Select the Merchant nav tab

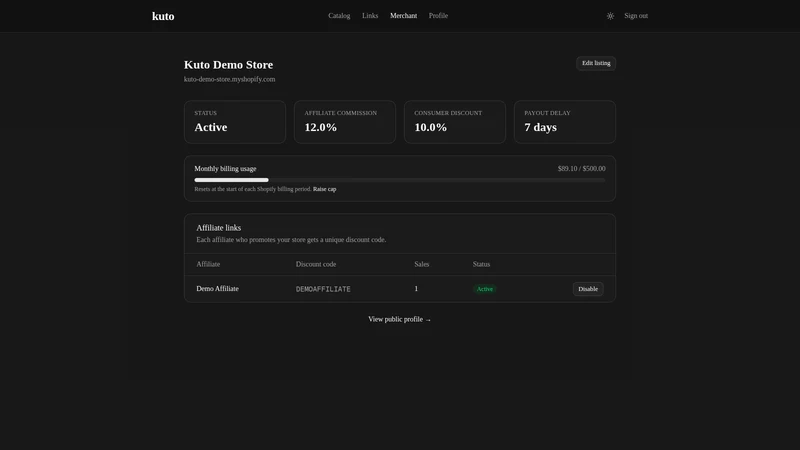(x=404, y=16)
